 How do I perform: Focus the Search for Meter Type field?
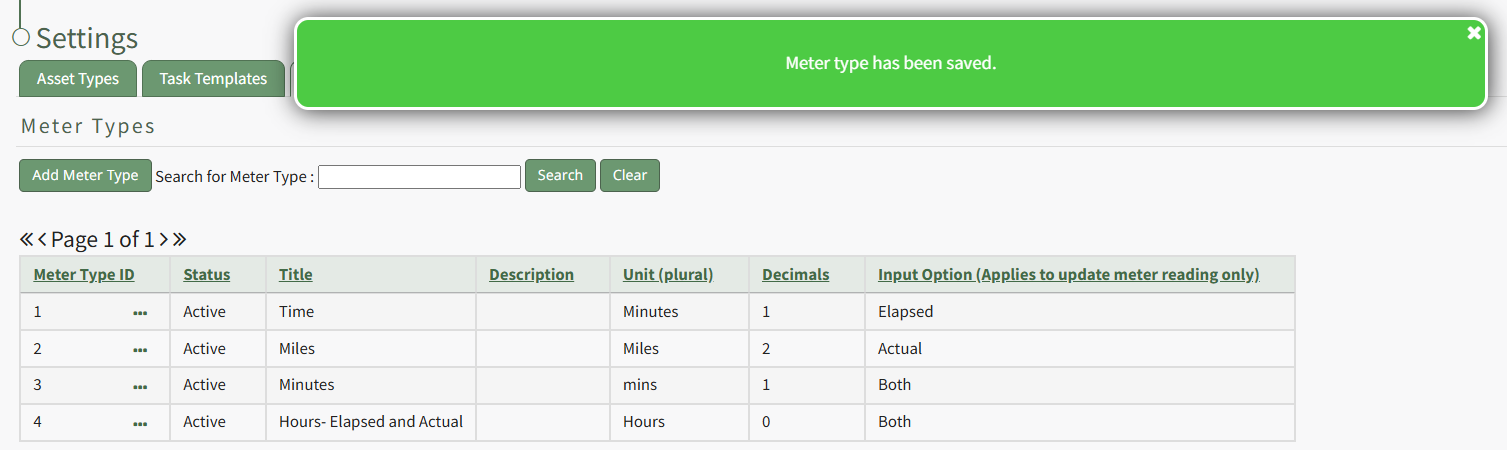(419, 177)
